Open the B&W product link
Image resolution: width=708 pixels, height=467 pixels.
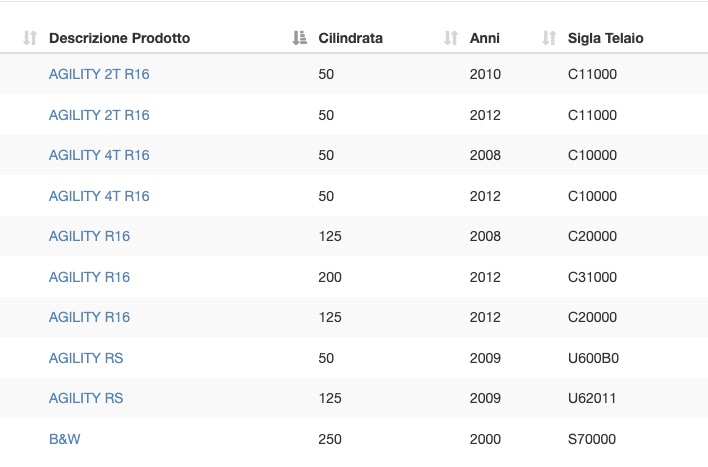click(x=65, y=439)
